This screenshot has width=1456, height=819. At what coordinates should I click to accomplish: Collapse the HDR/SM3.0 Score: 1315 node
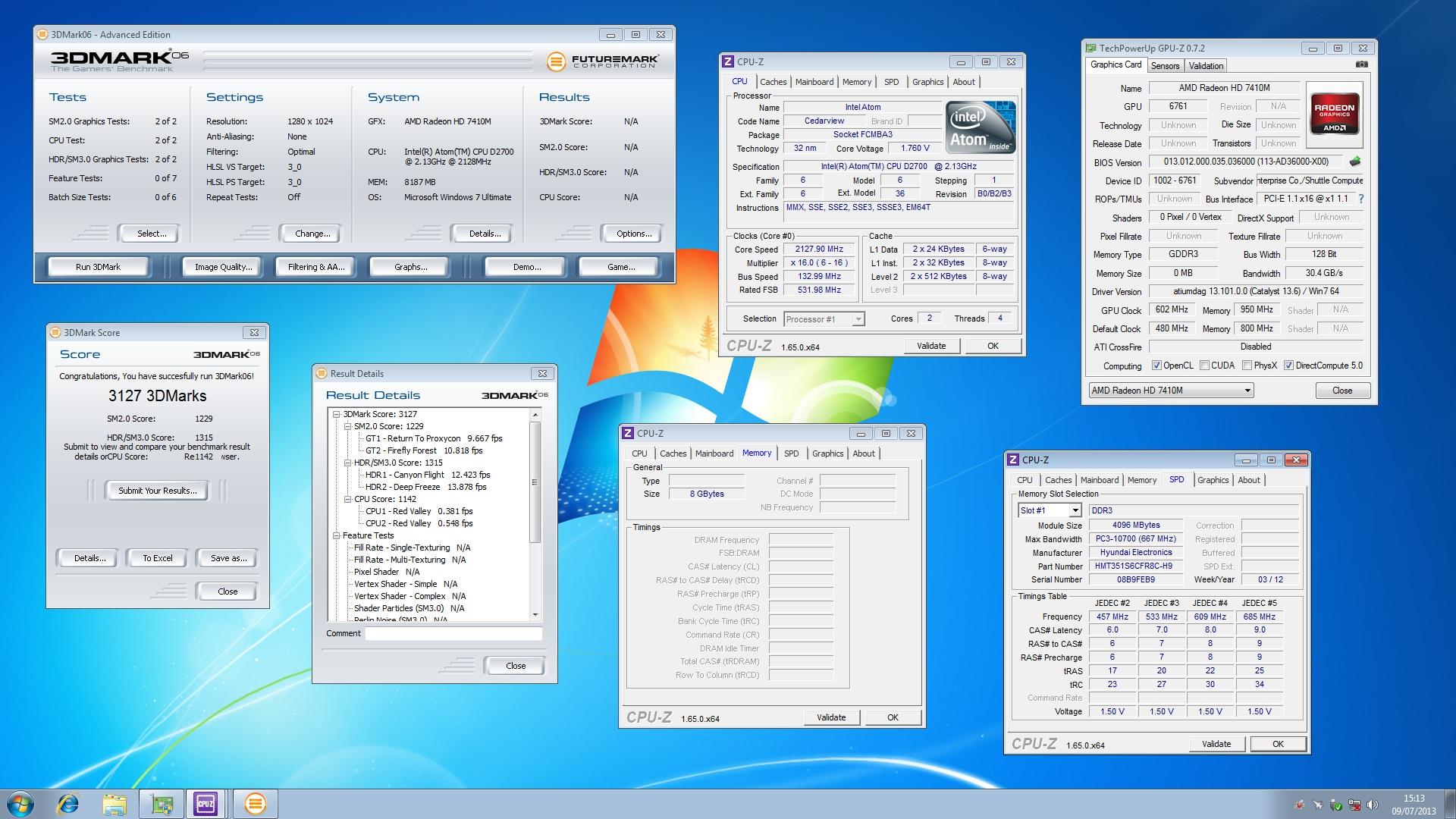tap(348, 463)
